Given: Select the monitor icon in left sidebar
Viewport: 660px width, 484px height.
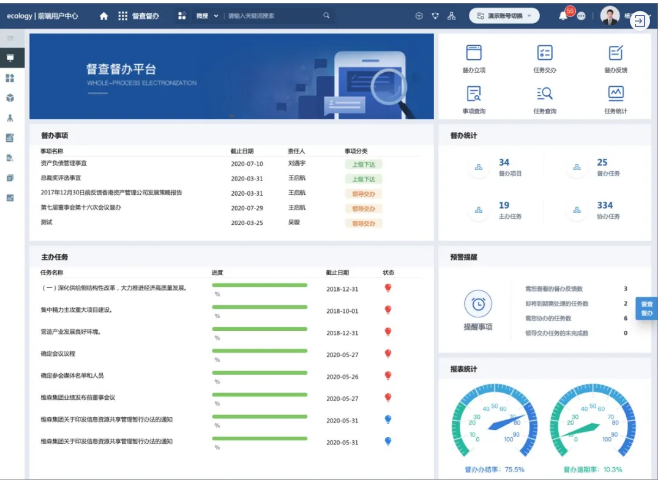Looking at the screenshot, I should [10, 58].
